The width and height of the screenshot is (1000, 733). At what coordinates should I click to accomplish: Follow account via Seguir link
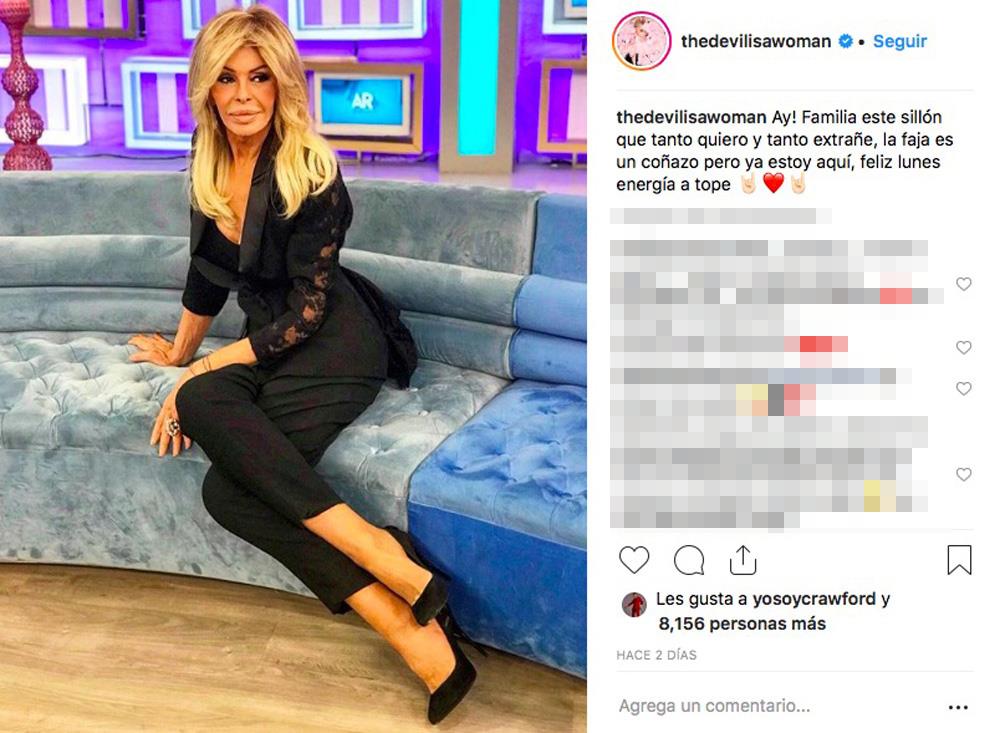[899, 41]
